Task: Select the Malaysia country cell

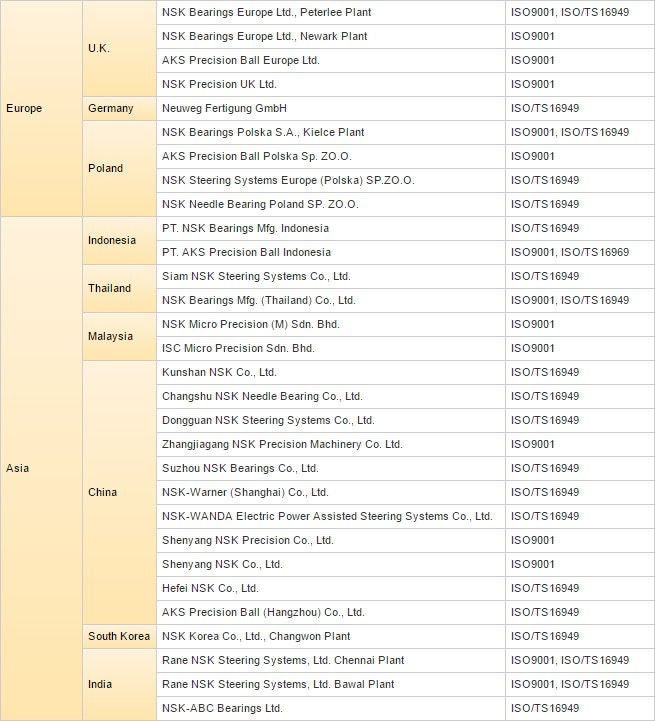Action: (110, 336)
